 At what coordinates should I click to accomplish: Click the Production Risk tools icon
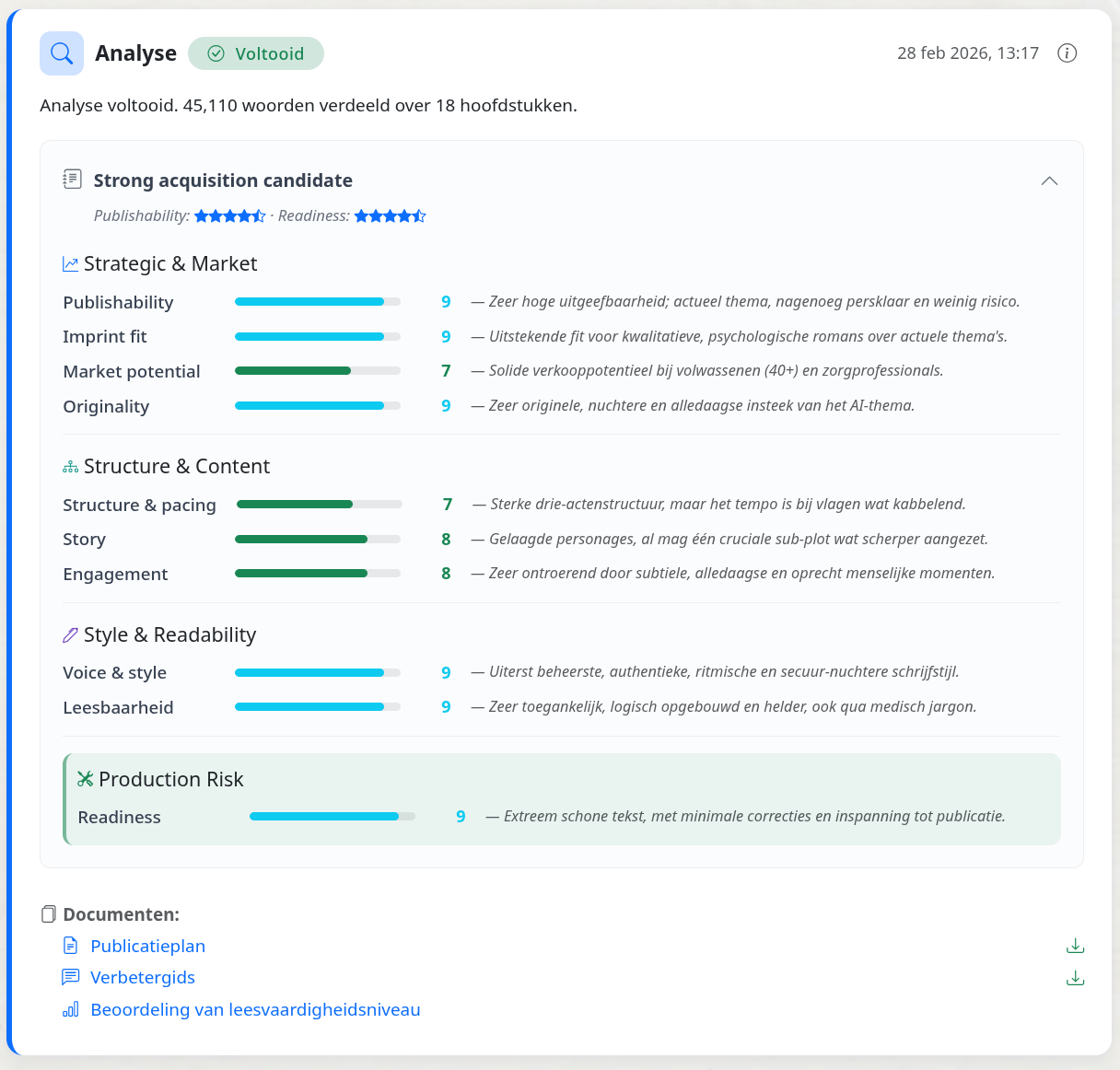[86, 779]
